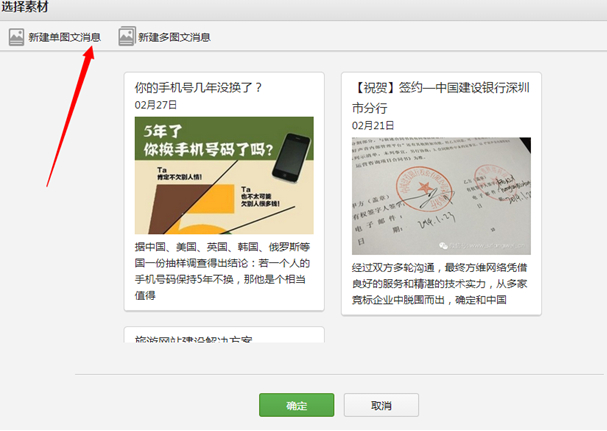Click the 02月27日 date on first card

(x=156, y=104)
